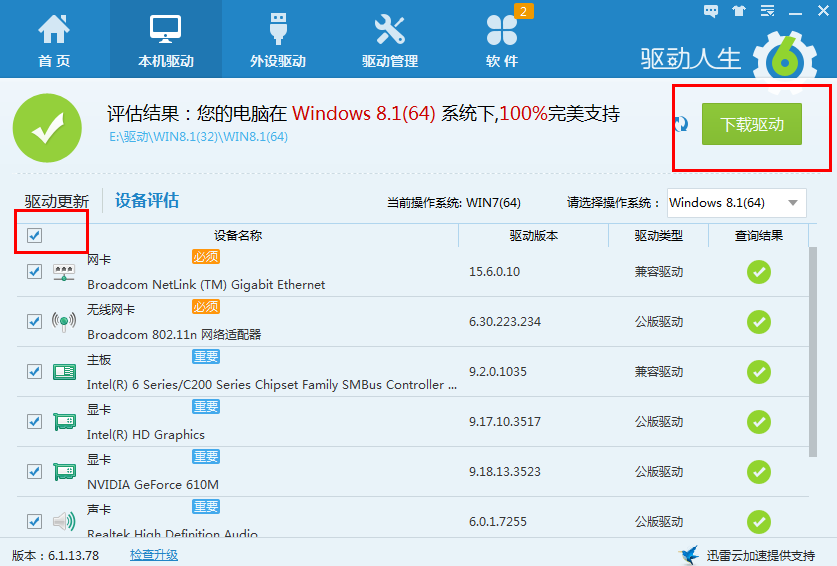Click 兼容驱动 type in Broadcom NetLink row

click(x=659, y=272)
